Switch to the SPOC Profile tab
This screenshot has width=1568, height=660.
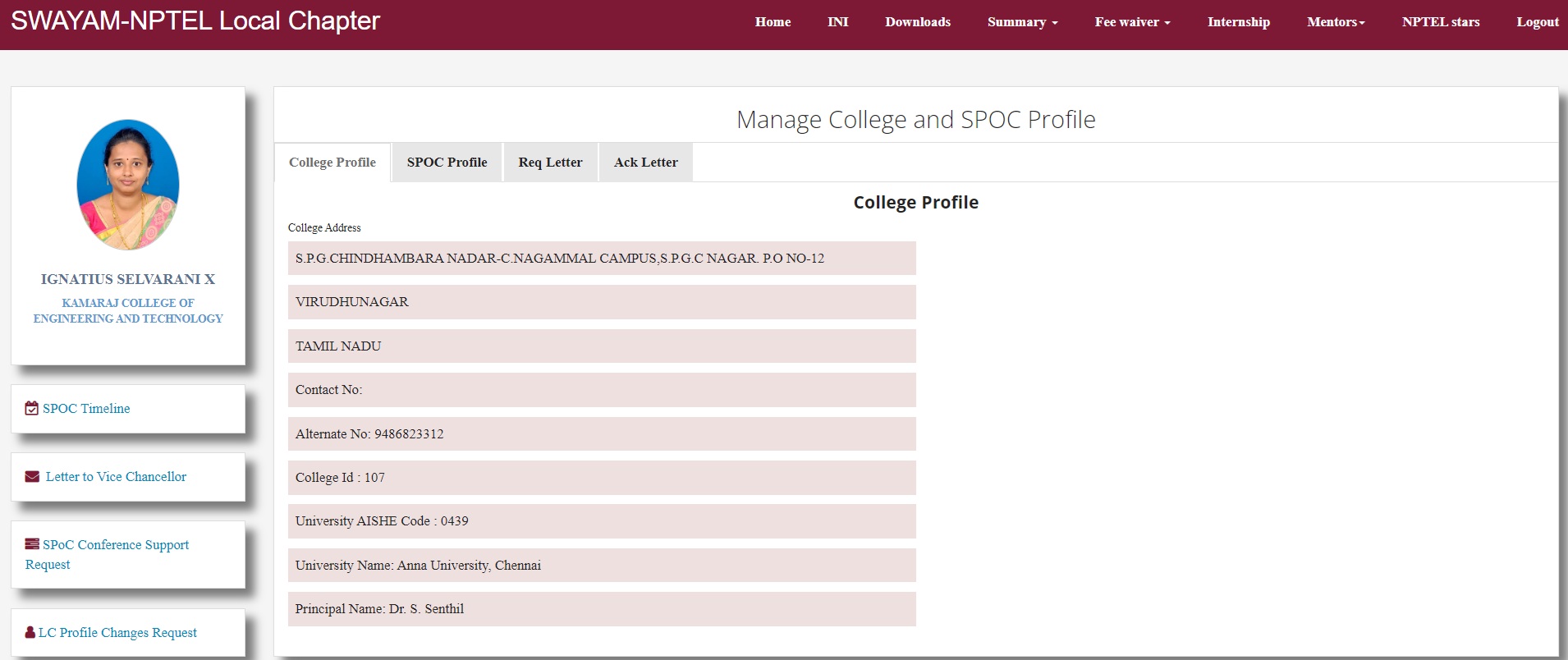click(447, 163)
